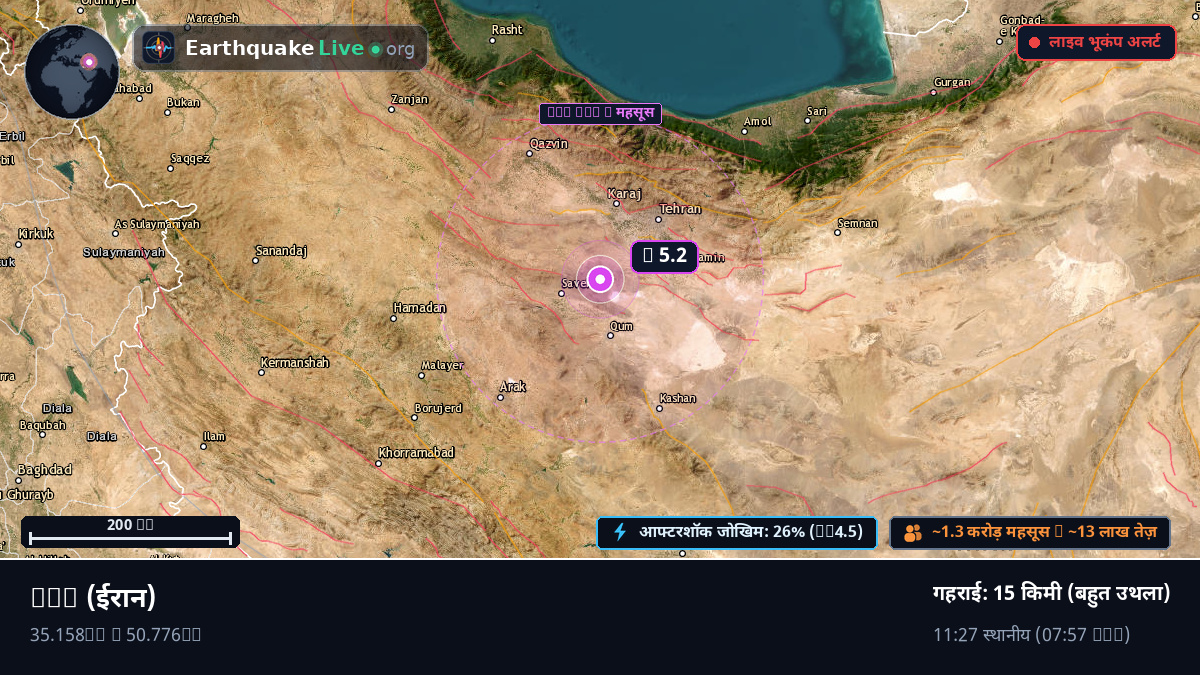Click the magnitude 5.2 label
Screen dimensions: 1200x675
click(664, 256)
